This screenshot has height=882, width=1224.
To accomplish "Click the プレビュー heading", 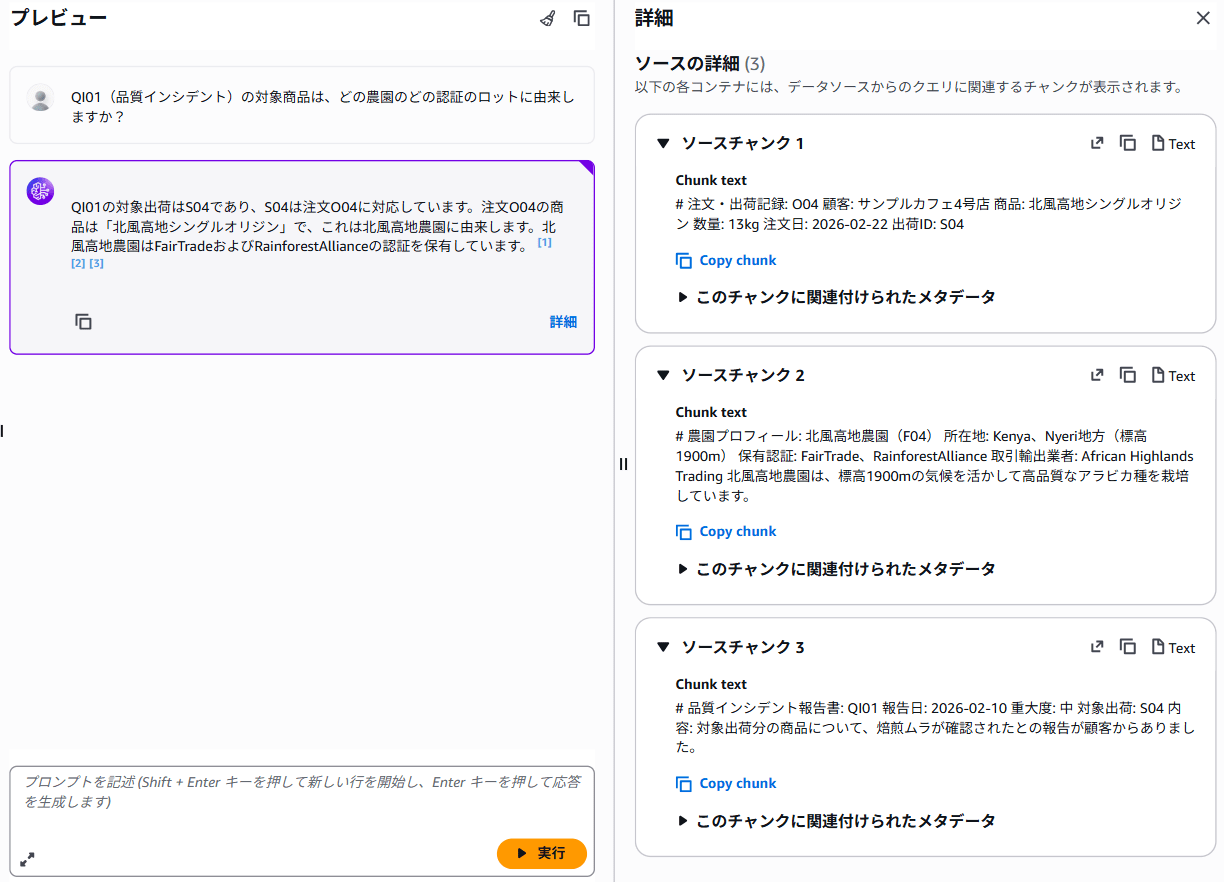I will (x=59, y=17).
